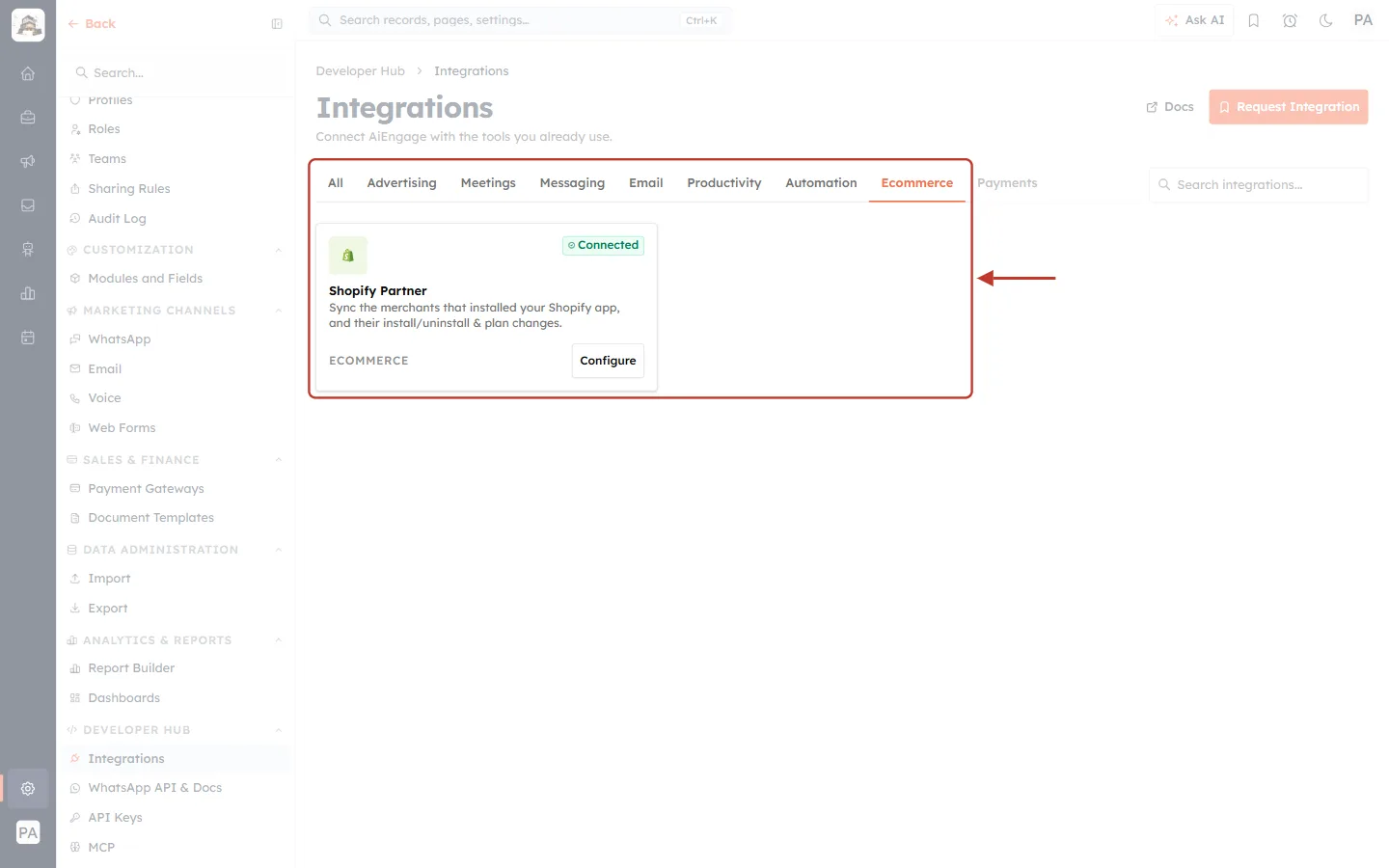The image size is (1389, 868).
Task: Open Audit Log in the sidebar
Action: (117, 219)
